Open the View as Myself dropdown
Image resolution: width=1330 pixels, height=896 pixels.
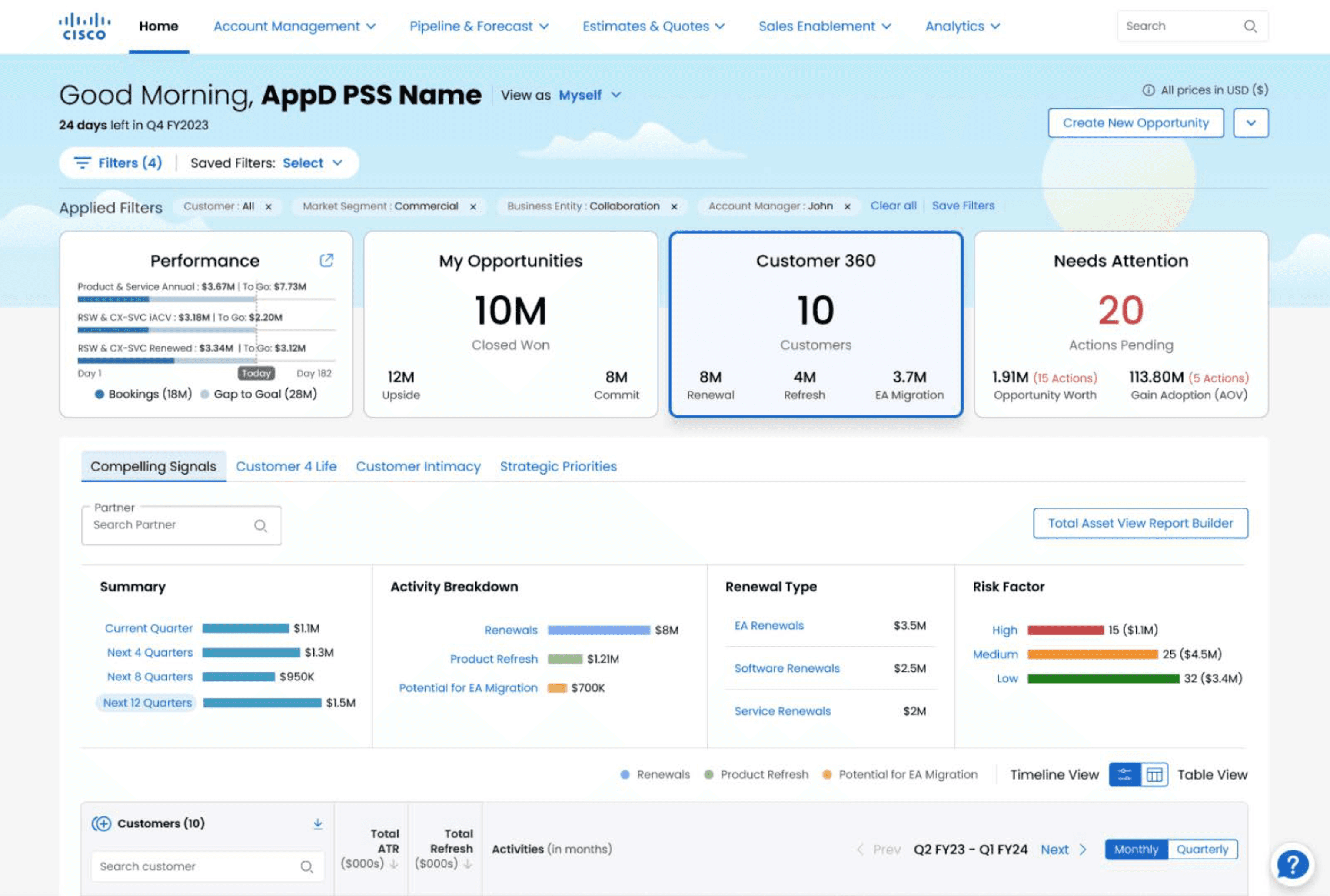(589, 95)
